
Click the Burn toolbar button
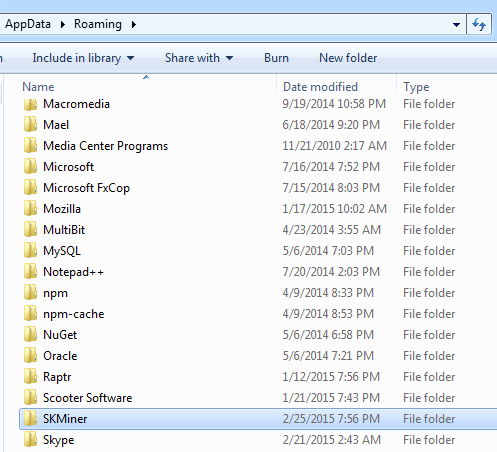click(276, 58)
